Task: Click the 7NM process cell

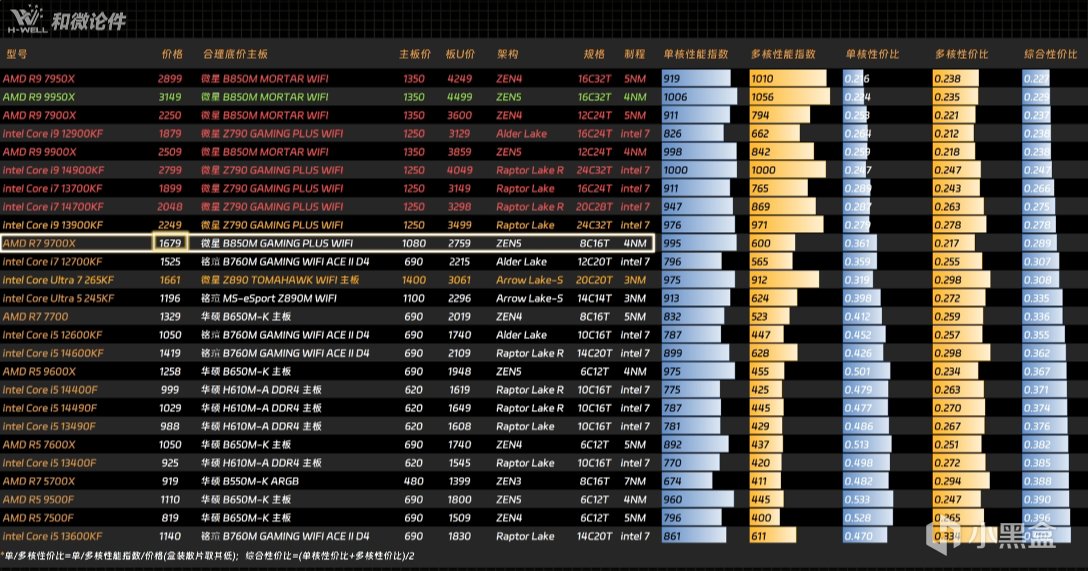Action: coord(635,481)
